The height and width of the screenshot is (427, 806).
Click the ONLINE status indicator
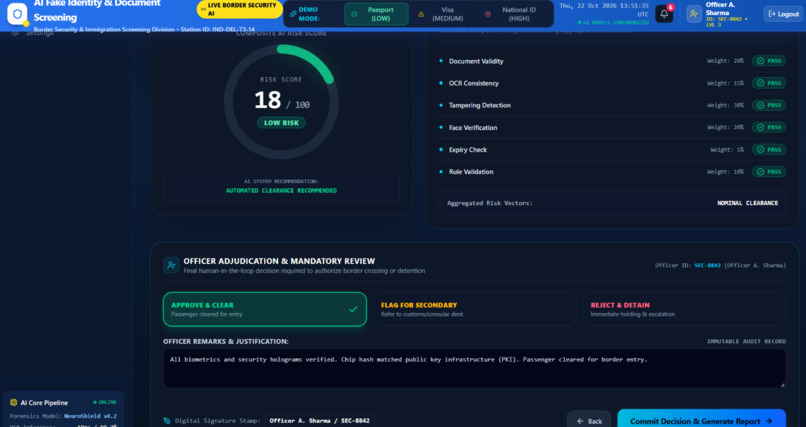105,402
